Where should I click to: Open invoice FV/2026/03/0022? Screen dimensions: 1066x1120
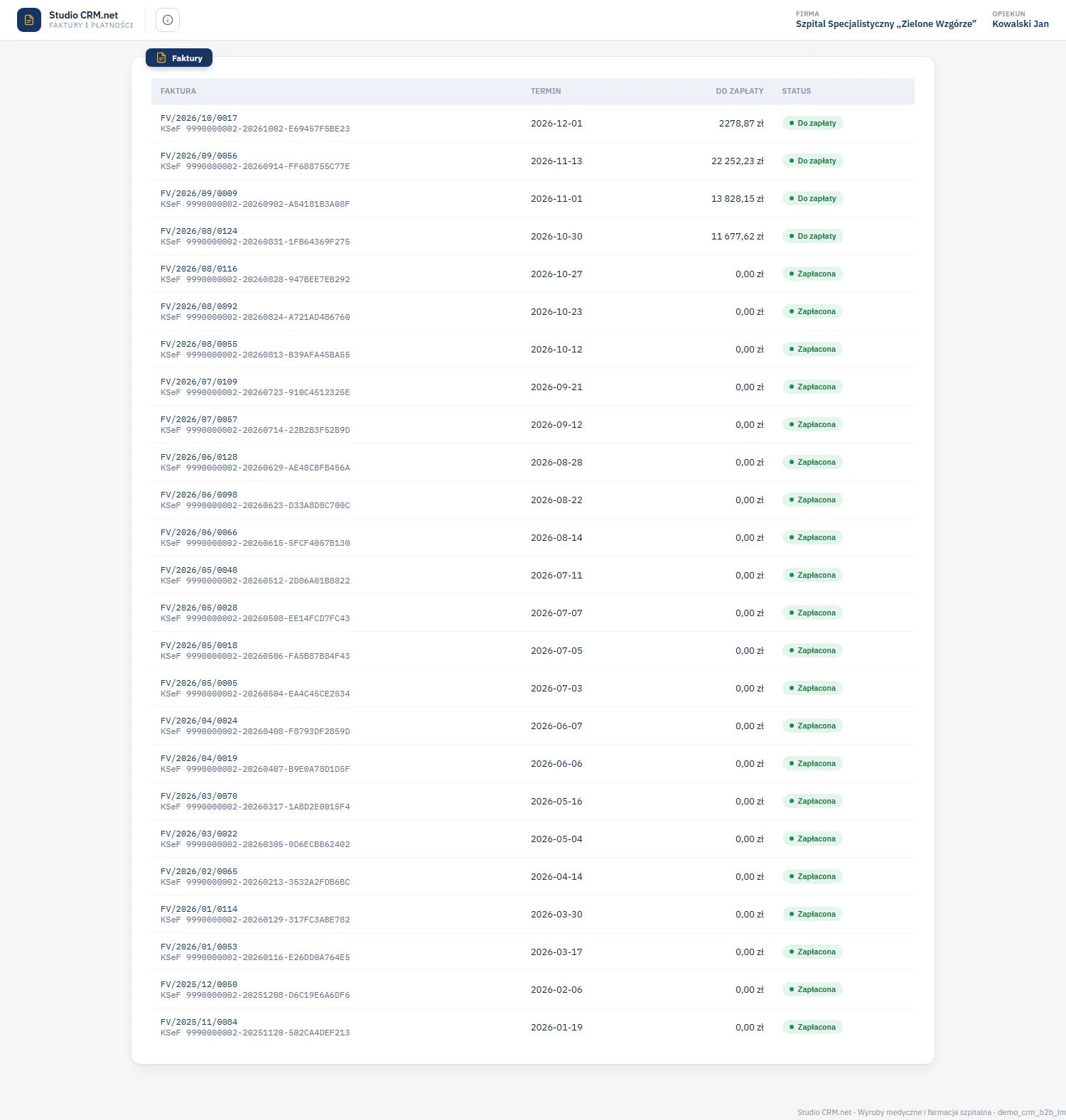click(199, 834)
